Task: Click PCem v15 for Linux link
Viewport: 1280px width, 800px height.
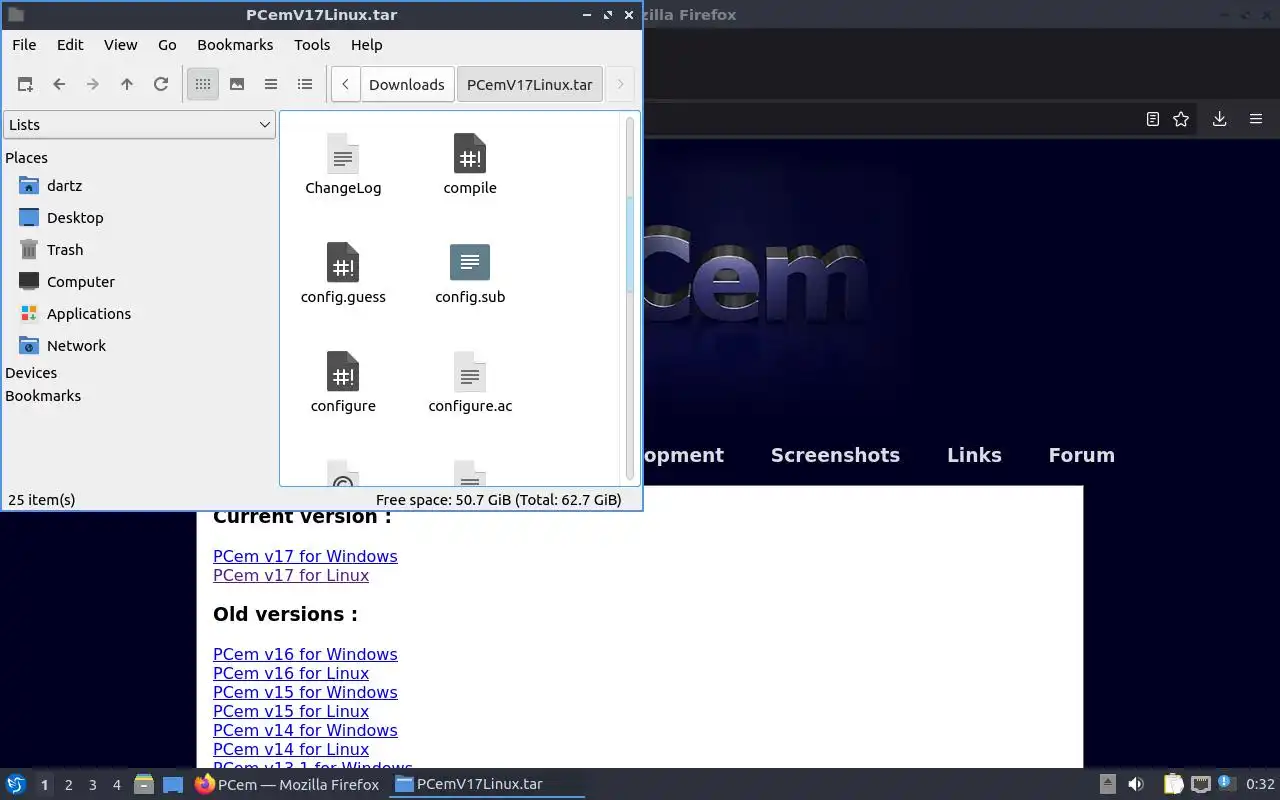Action: tap(291, 711)
